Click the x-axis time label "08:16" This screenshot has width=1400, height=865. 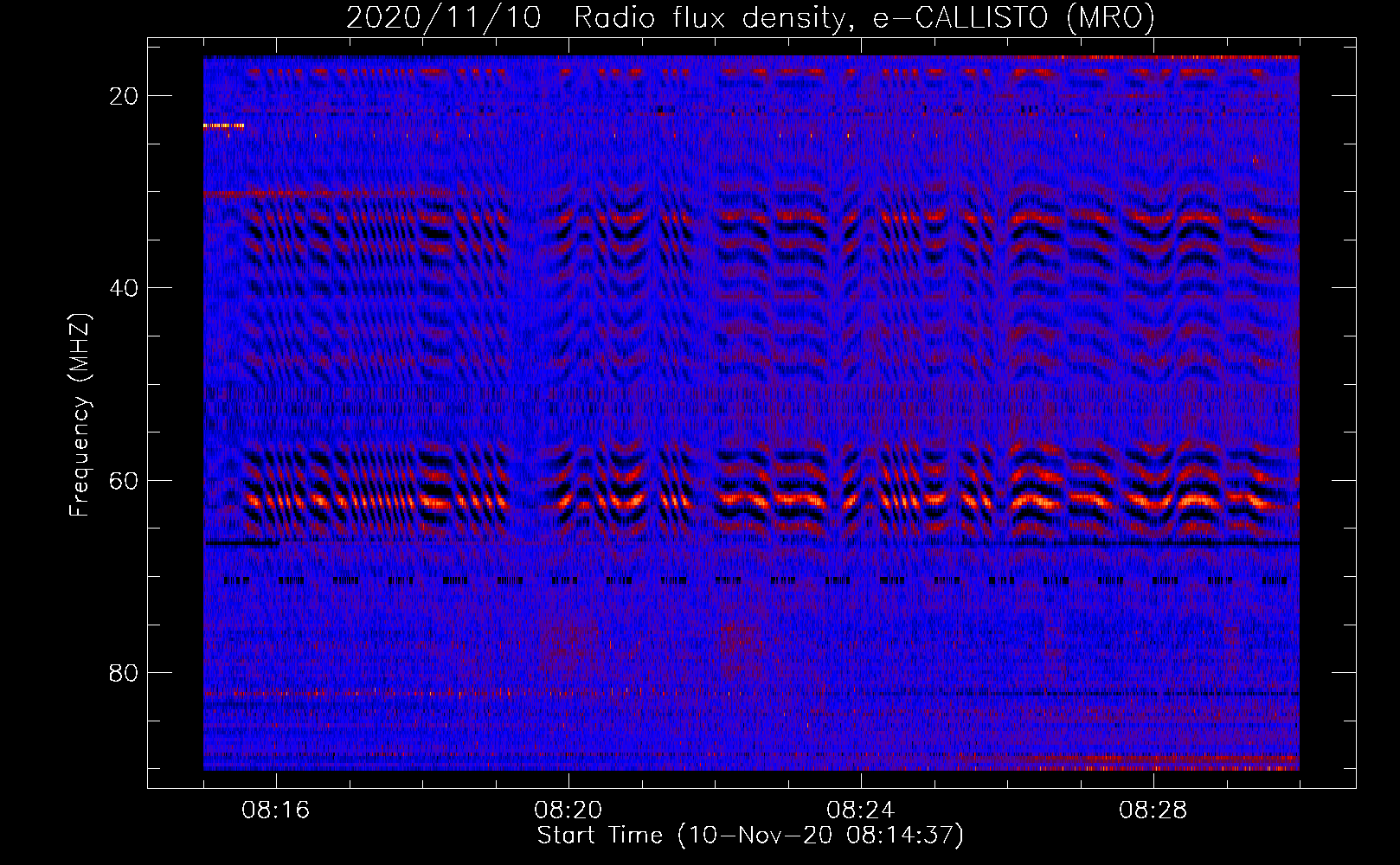tap(276, 810)
